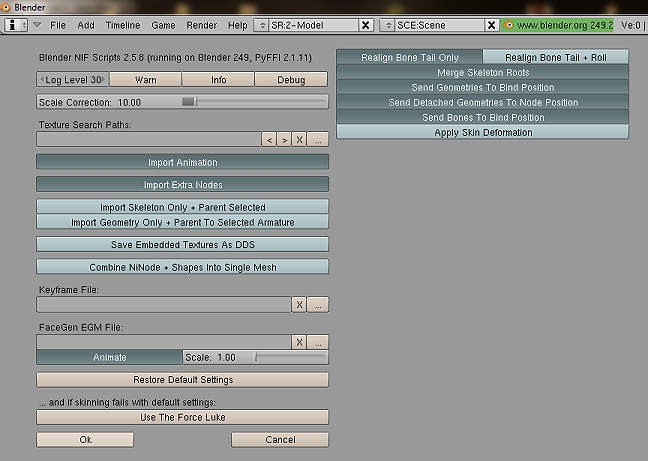Toggle Import Geometry Only + Parent To Armature
This screenshot has height=461, width=648.
coord(183,222)
